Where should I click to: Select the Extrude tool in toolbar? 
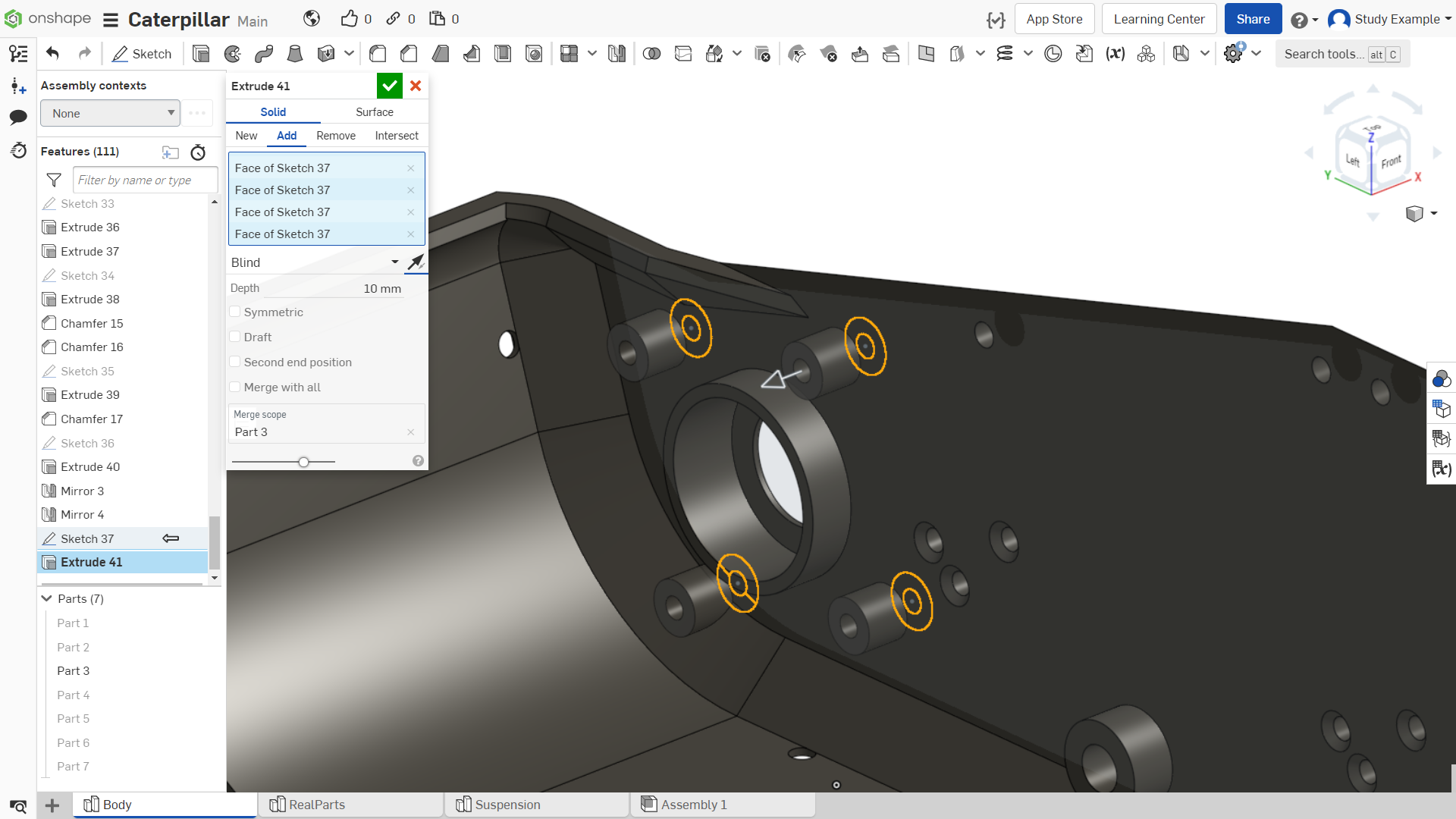201,54
